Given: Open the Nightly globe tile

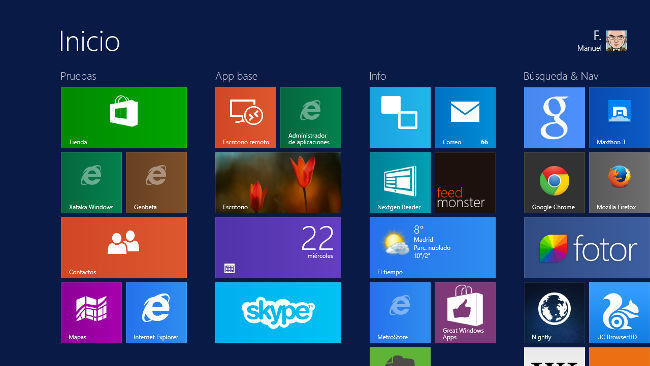Looking at the screenshot, I should [x=554, y=313].
